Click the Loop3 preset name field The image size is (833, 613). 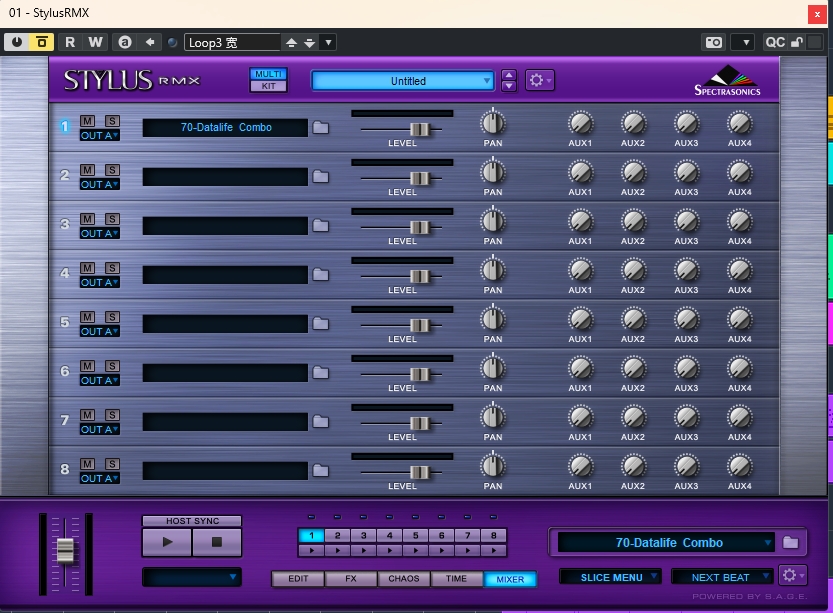point(232,42)
